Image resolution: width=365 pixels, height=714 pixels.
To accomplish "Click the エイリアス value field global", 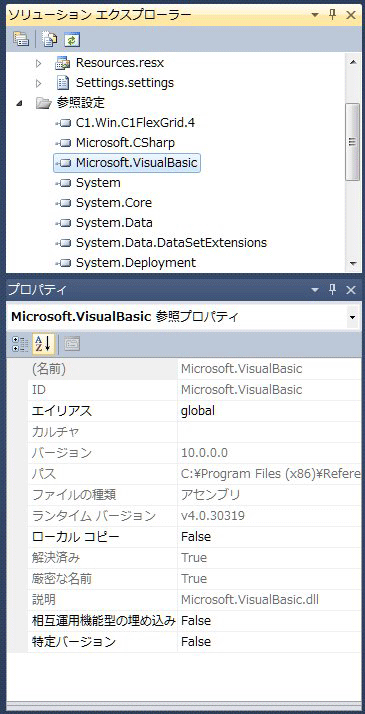I will [x=269, y=411].
